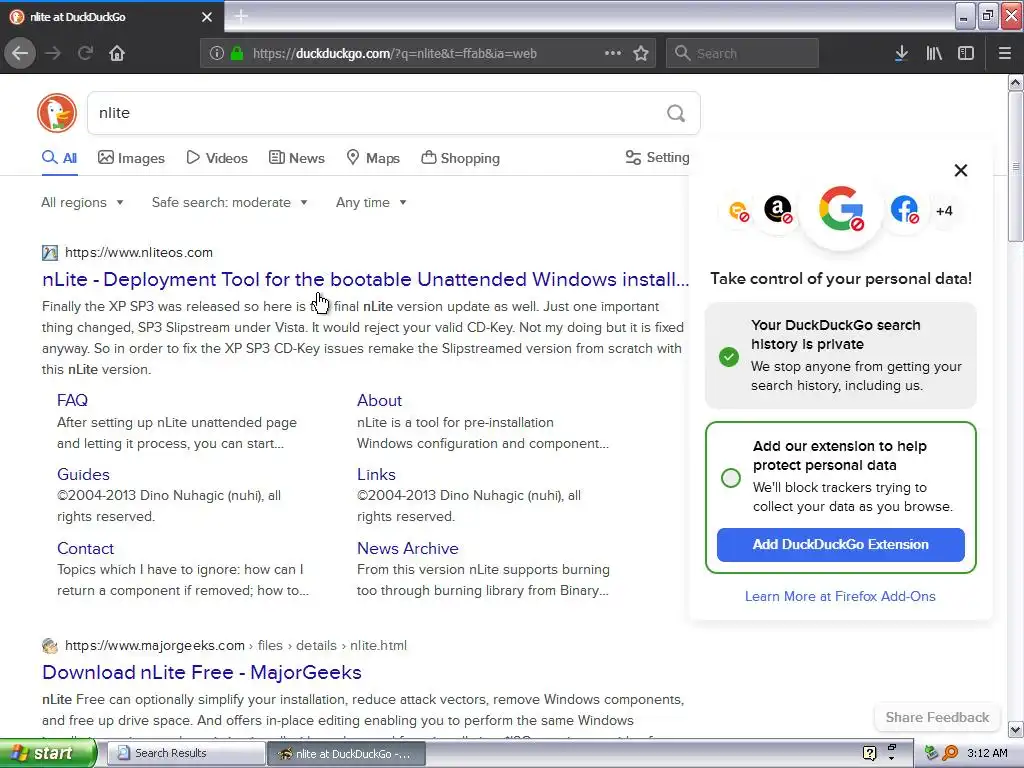Click the majorgeeks.com favicon
The image size is (1024, 768).
pos(50,646)
